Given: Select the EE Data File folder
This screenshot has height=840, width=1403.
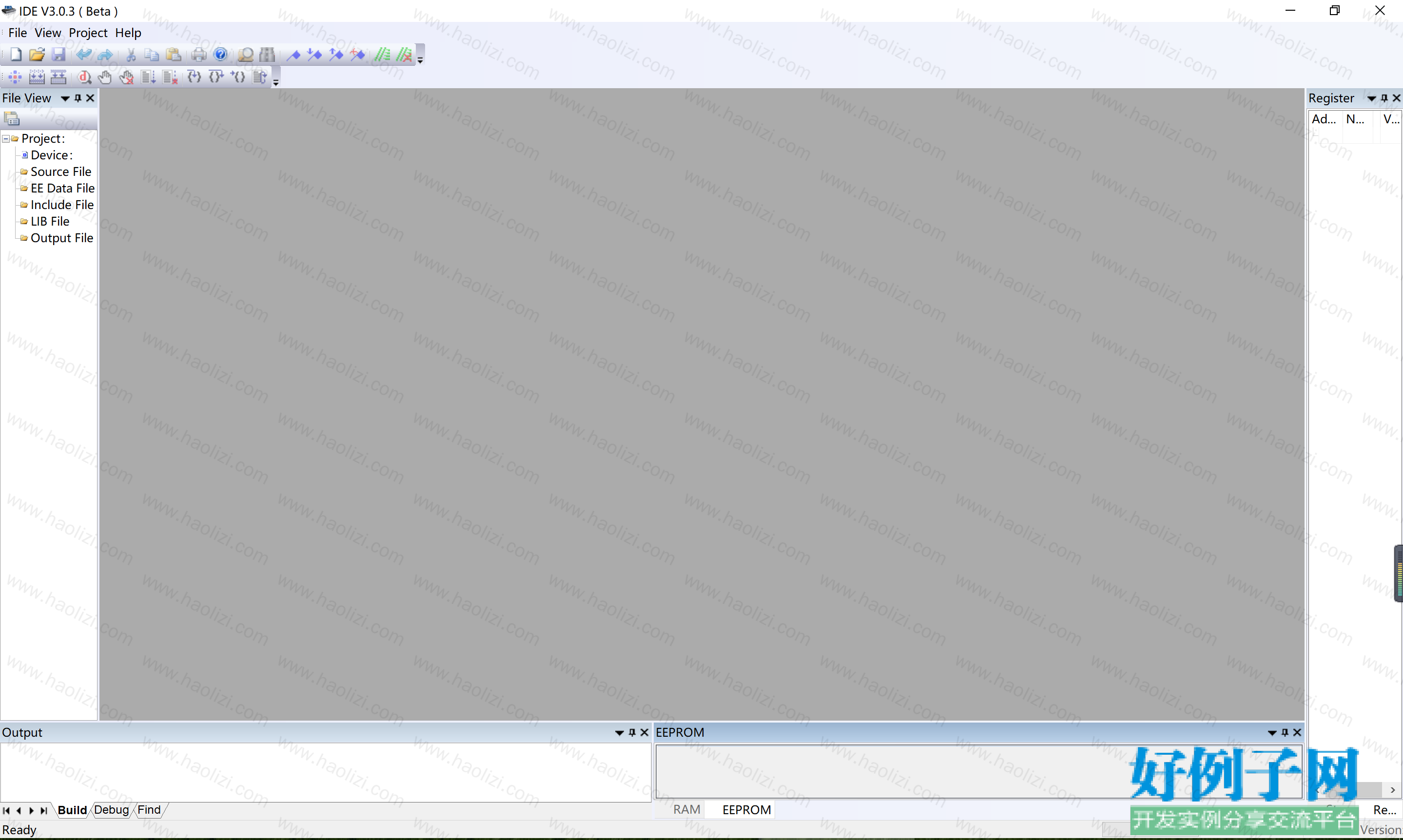Looking at the screenshot, I should [x=62, y=188].
